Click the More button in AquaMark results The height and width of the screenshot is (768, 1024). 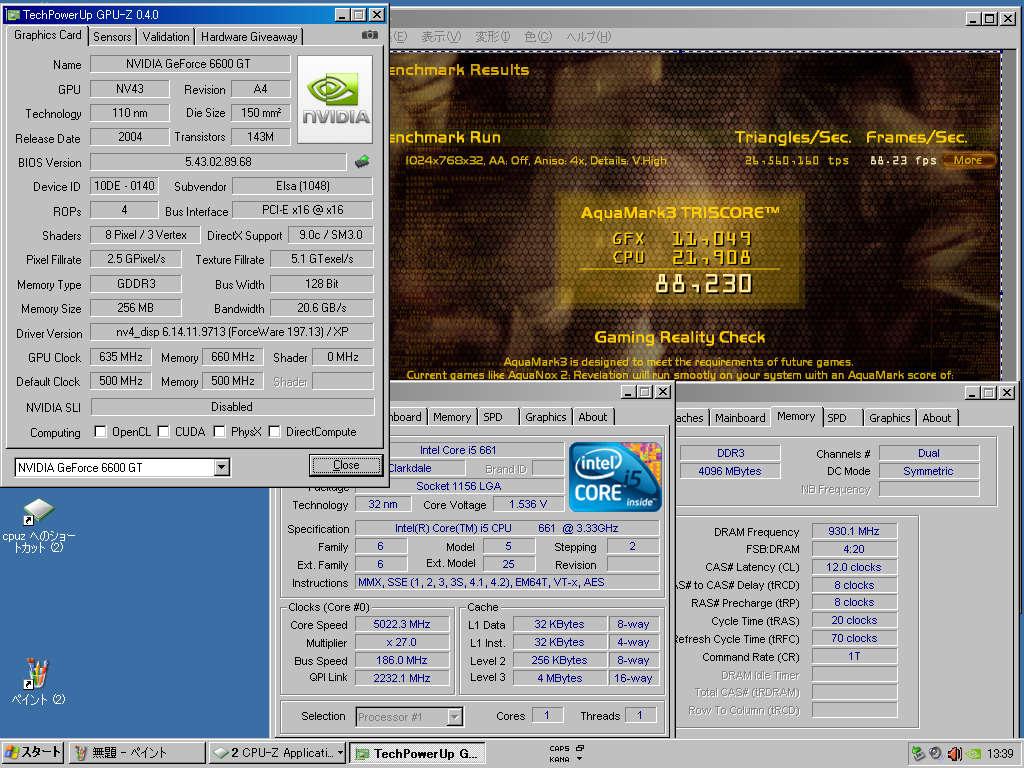point(968,160)
